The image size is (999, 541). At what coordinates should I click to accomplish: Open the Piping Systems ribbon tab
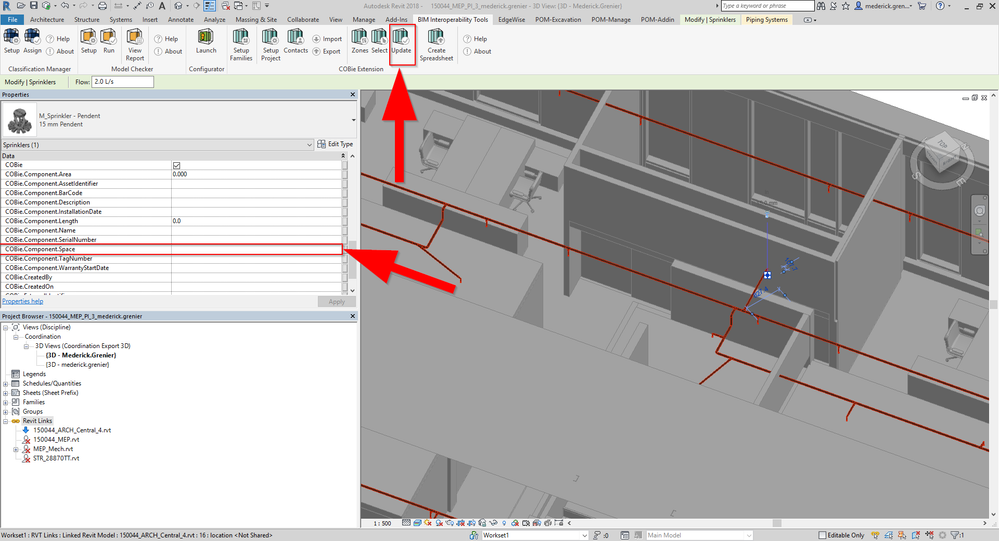(x=766, y=20)
